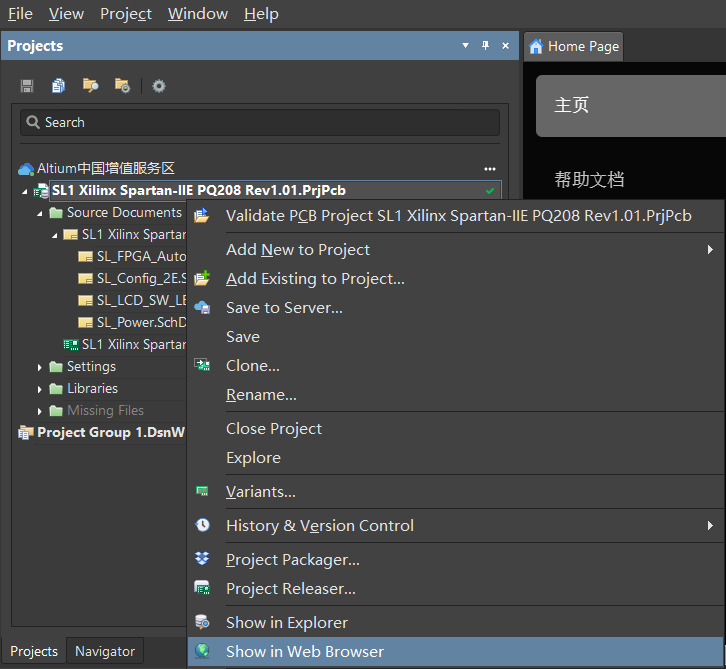
Task: Open History & Version Control submenu arrow
Action: (710, 525)
